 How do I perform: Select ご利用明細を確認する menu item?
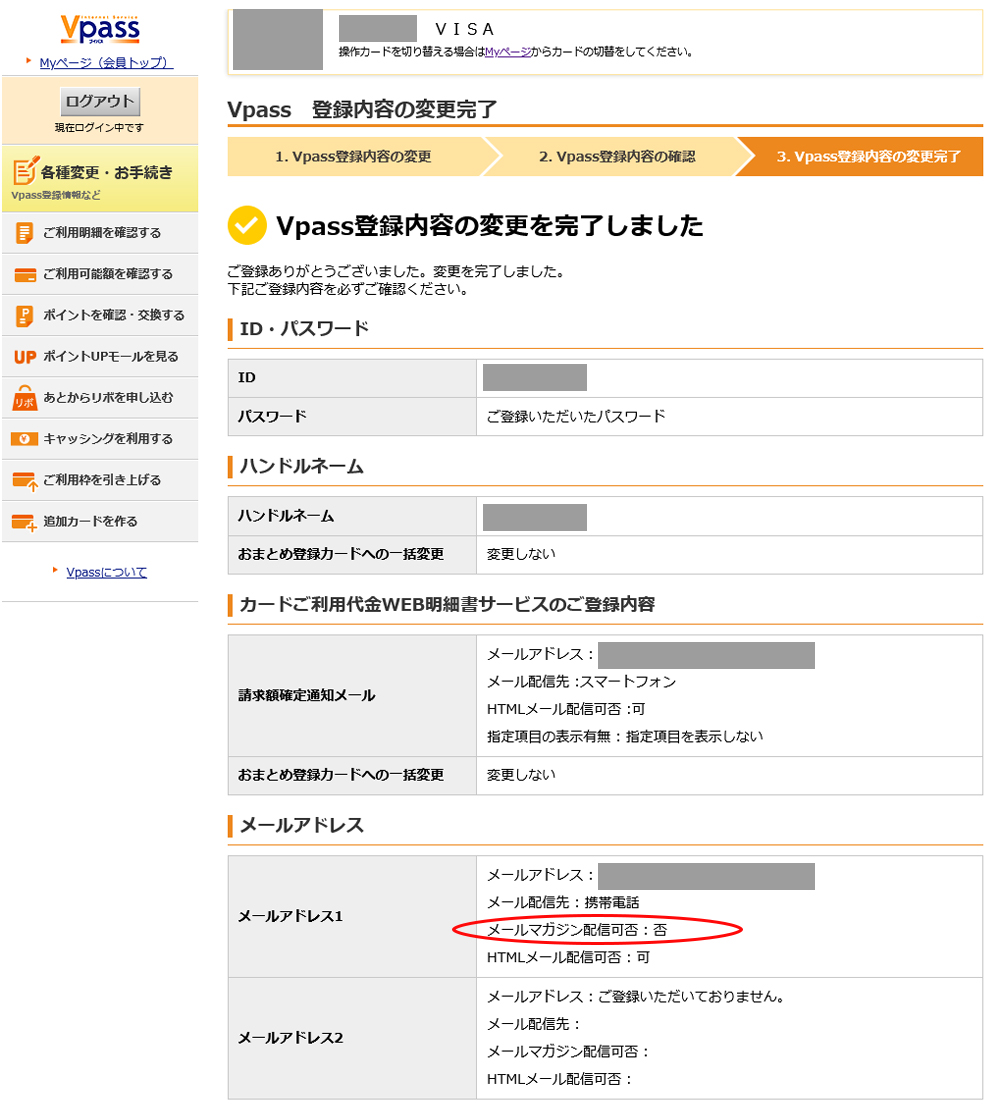tap(100, 233)
